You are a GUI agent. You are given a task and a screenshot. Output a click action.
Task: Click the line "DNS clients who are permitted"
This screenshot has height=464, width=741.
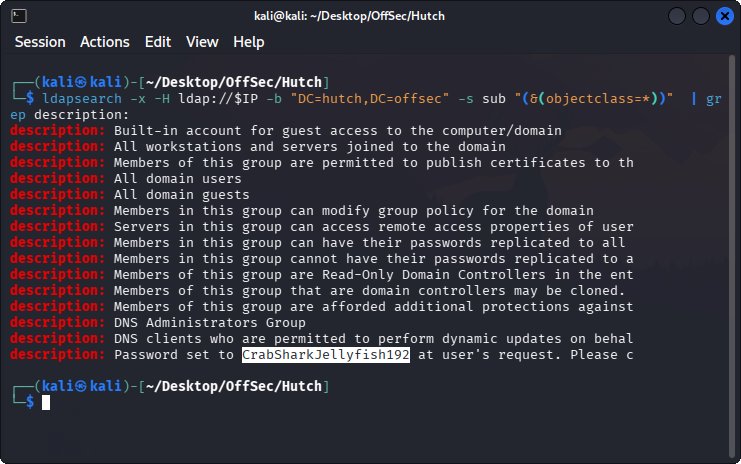tap(322, 339)
